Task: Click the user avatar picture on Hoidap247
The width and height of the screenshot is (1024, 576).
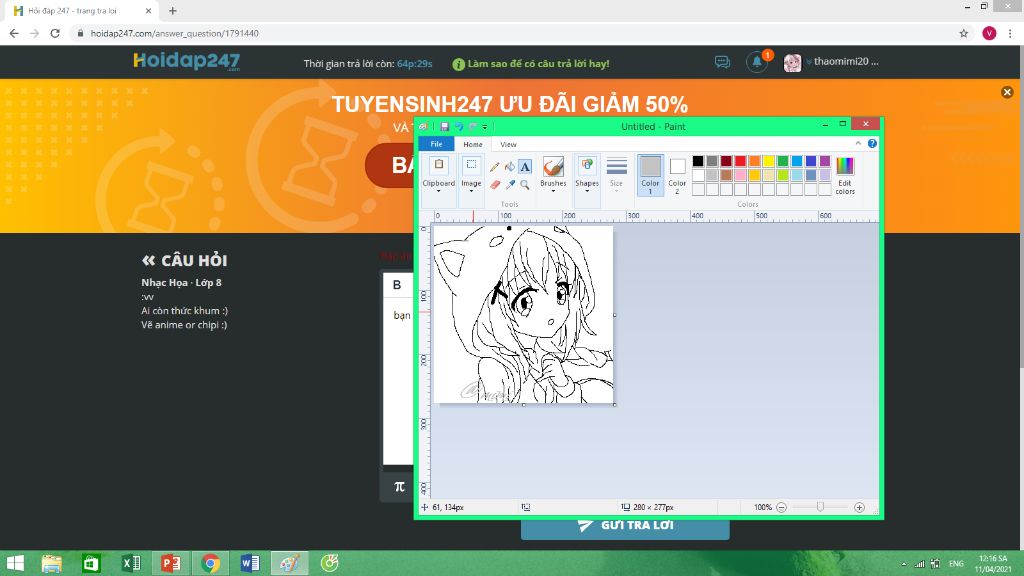Action: (792, 63)
